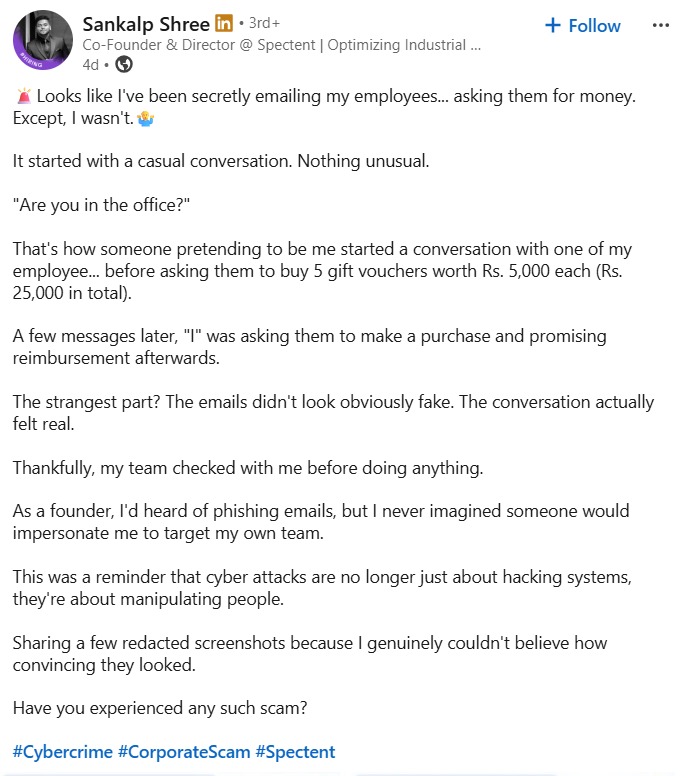This screenshot has width=685, height=776.
Task: Click the "It started with a casual conversation" line
Action: coord(221,161)
